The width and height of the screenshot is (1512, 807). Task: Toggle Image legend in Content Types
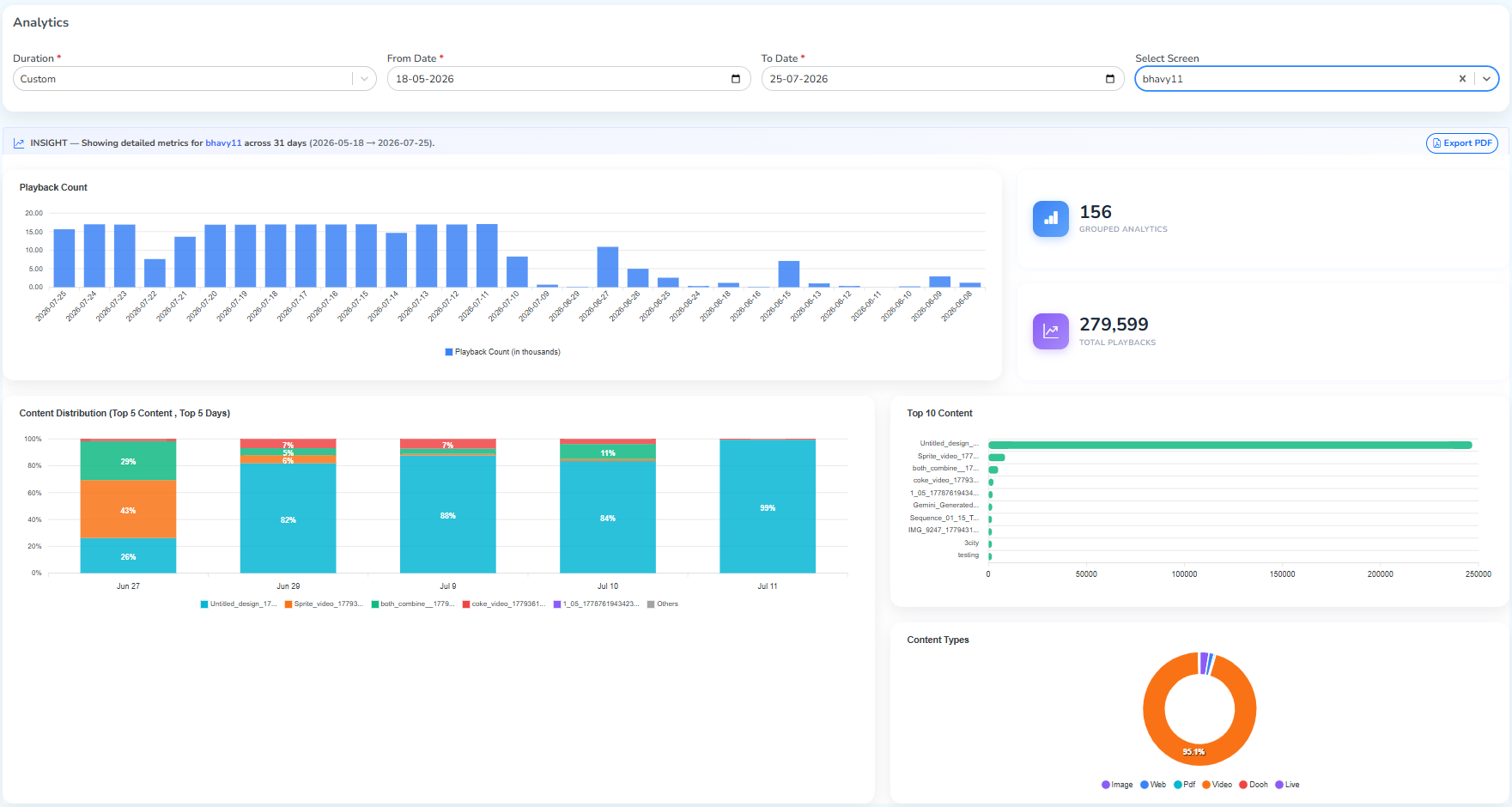pos(1117,785)
